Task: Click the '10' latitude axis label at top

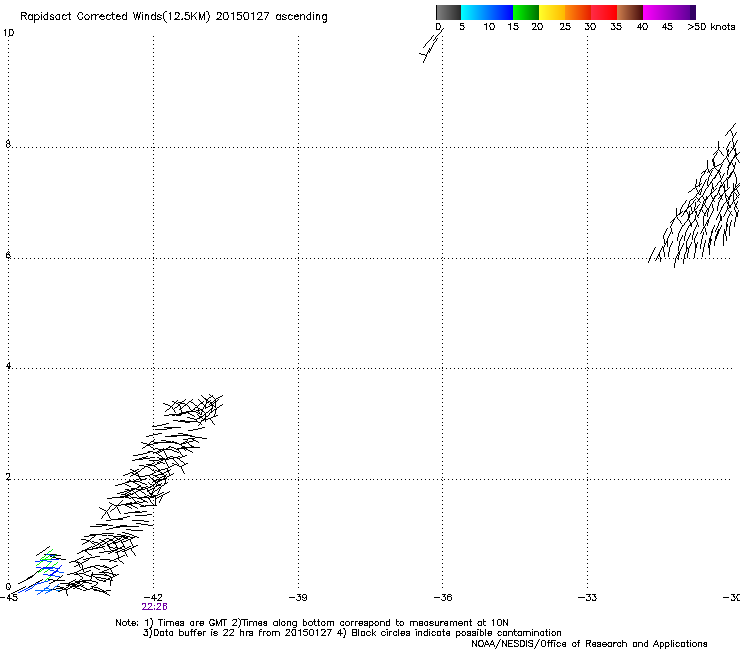Action: coord(8,33)
